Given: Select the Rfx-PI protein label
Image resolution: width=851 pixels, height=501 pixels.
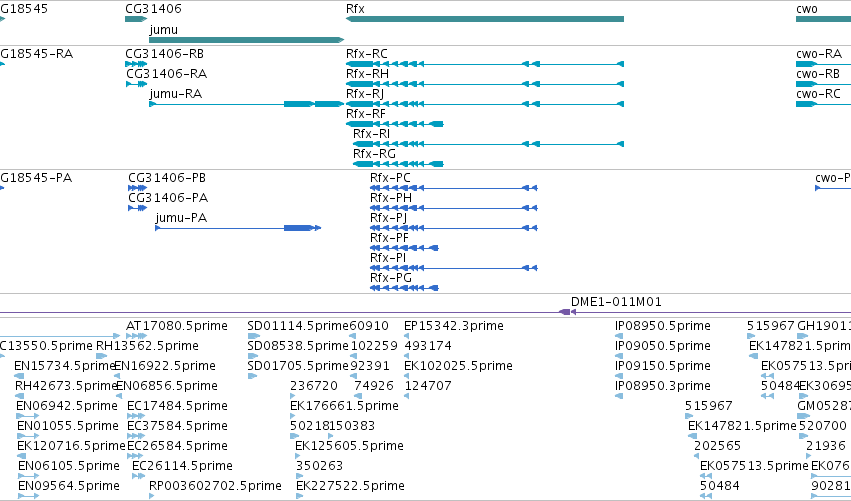Looking at the screenshot, I should tap(388, 258).
